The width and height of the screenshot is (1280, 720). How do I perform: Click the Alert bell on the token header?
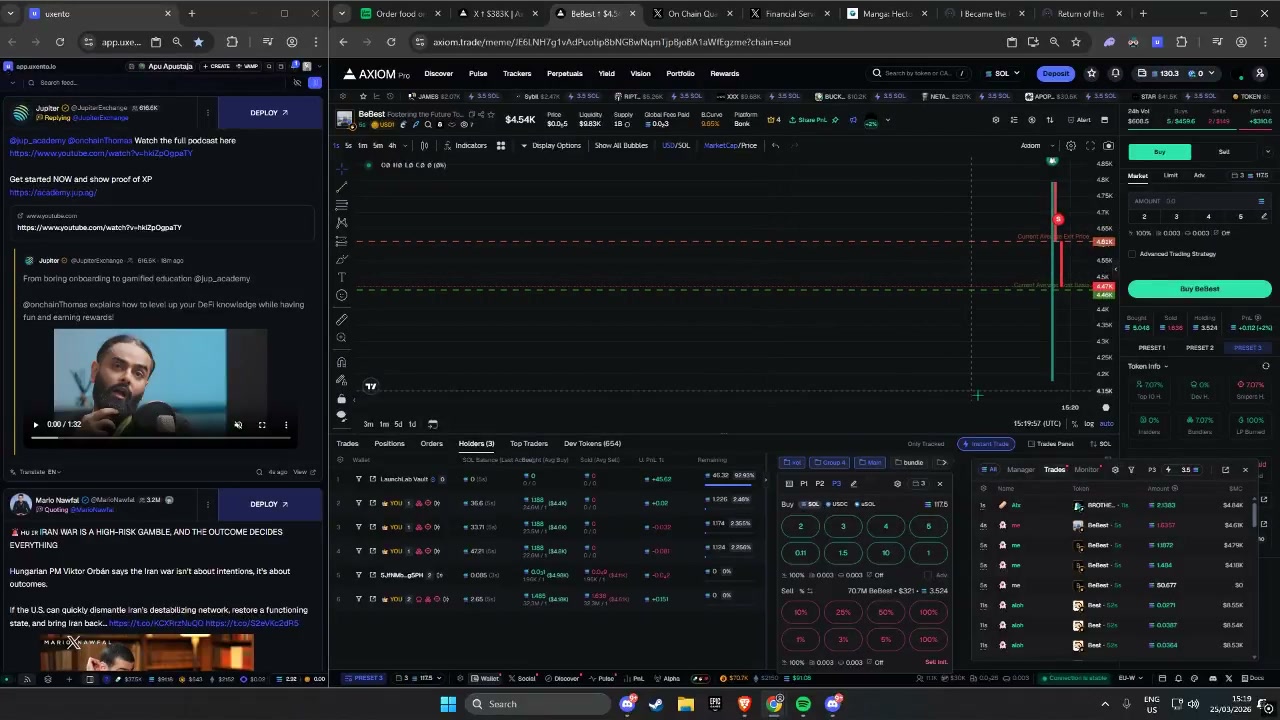[1080, 120]
